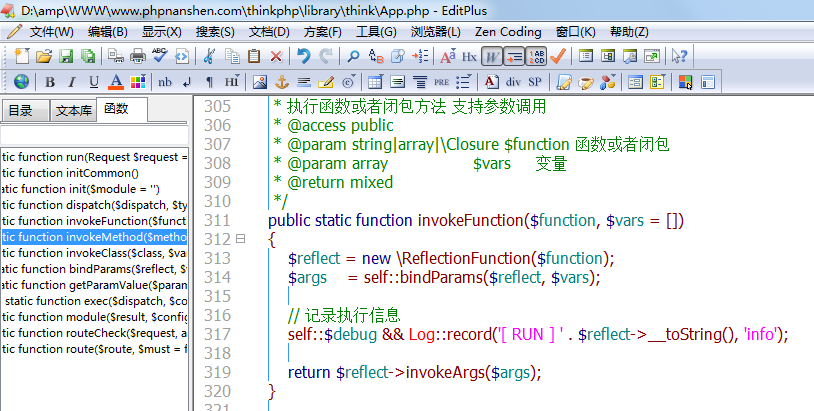The image size is (814, 411).
Task: Open the color palette grid dropdown
Action: pos(138,82)
